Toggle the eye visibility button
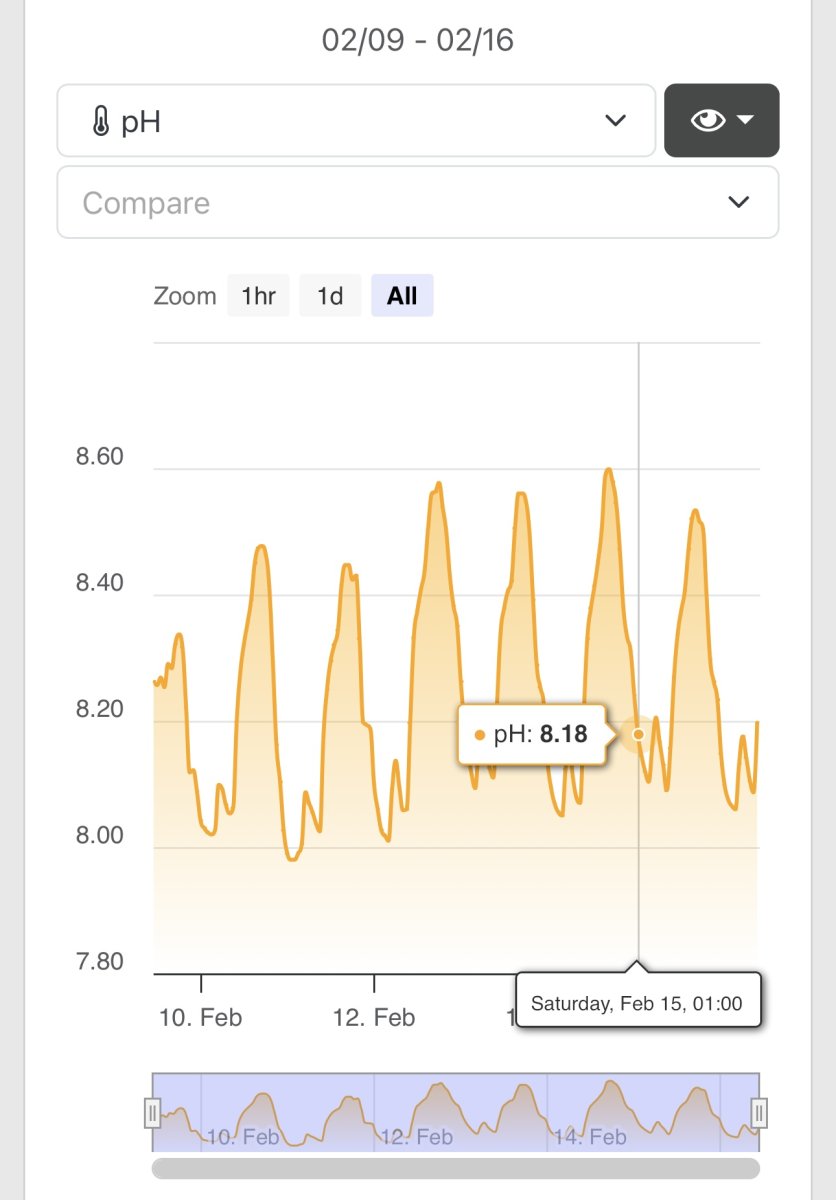 tap(721, 120)
